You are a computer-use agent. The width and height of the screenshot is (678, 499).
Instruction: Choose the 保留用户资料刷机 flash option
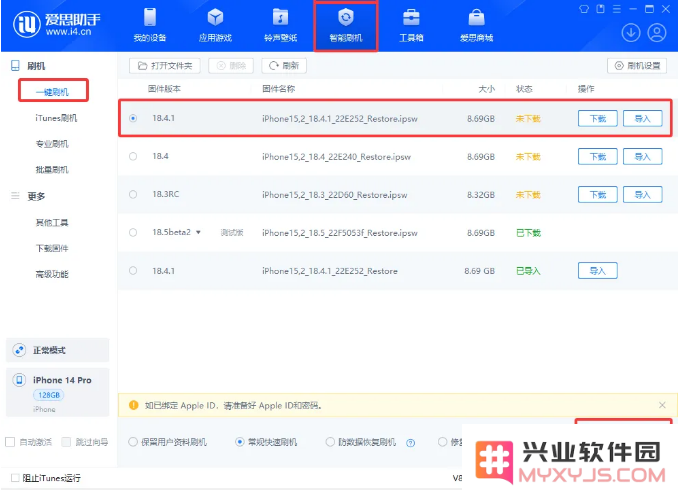(133, 441)
